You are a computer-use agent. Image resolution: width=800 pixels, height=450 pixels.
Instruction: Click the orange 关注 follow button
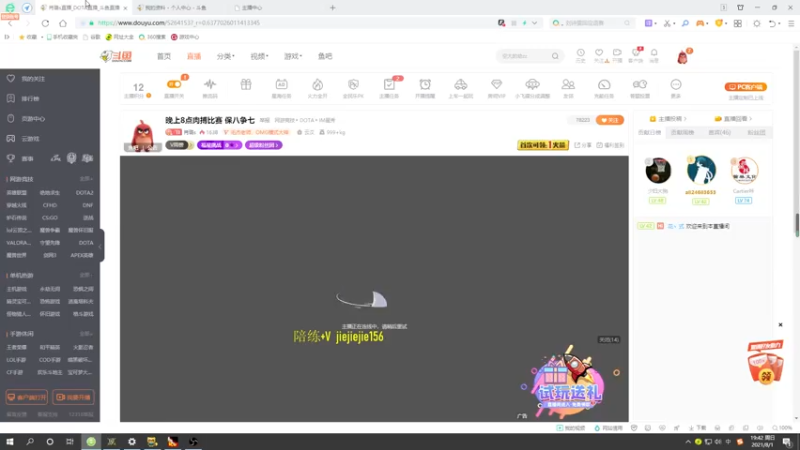click(610, 120)
